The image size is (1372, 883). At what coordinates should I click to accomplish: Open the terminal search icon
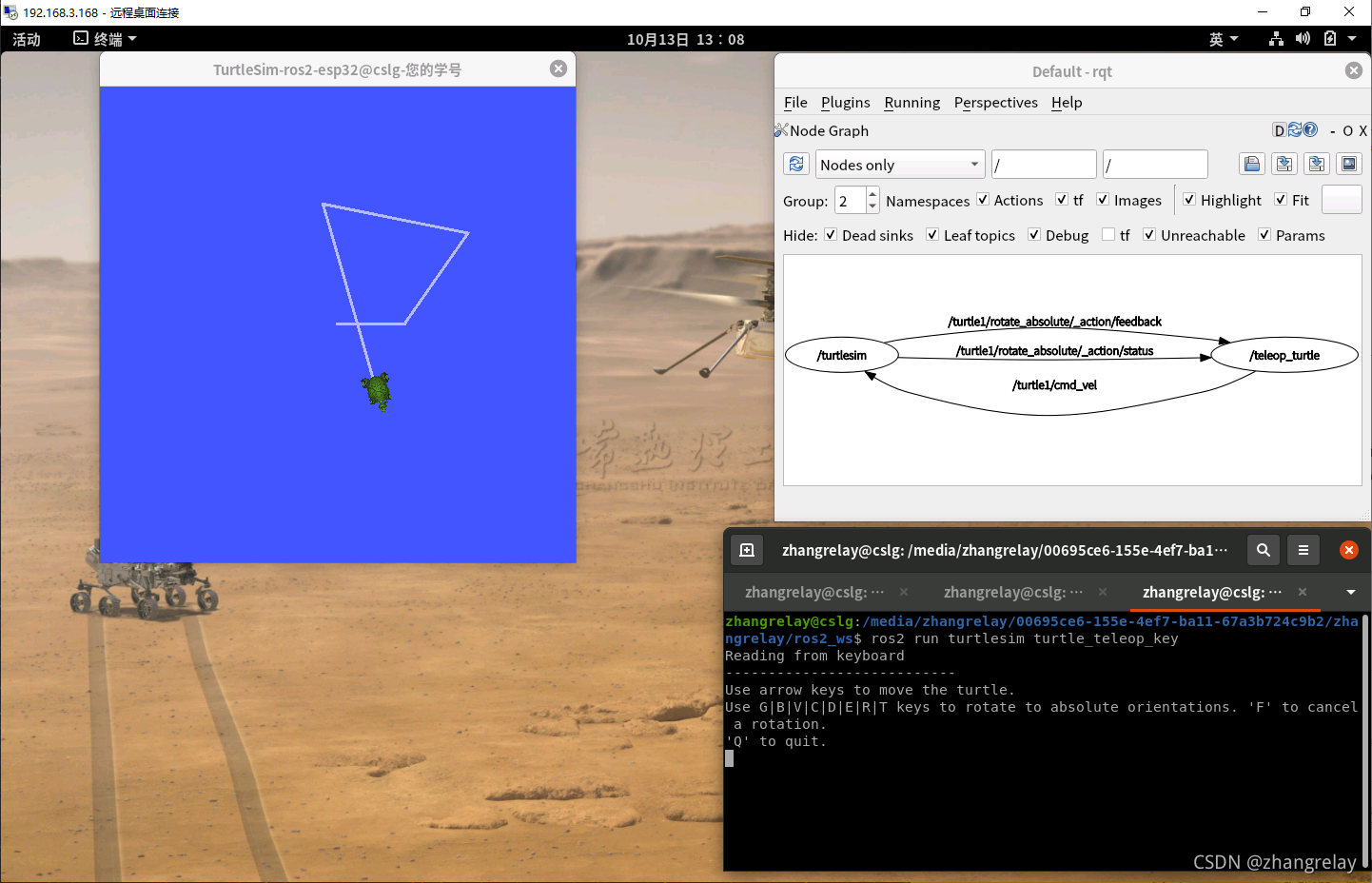click(x=1264, y=550)
